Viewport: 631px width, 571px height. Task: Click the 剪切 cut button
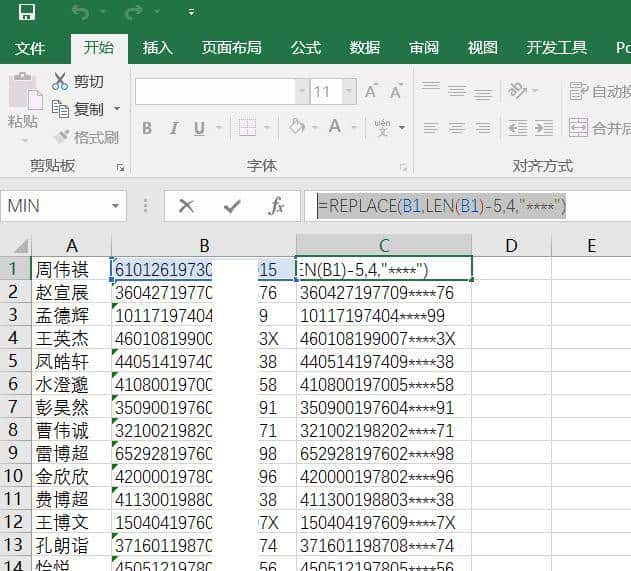click(x=78, y=82)
